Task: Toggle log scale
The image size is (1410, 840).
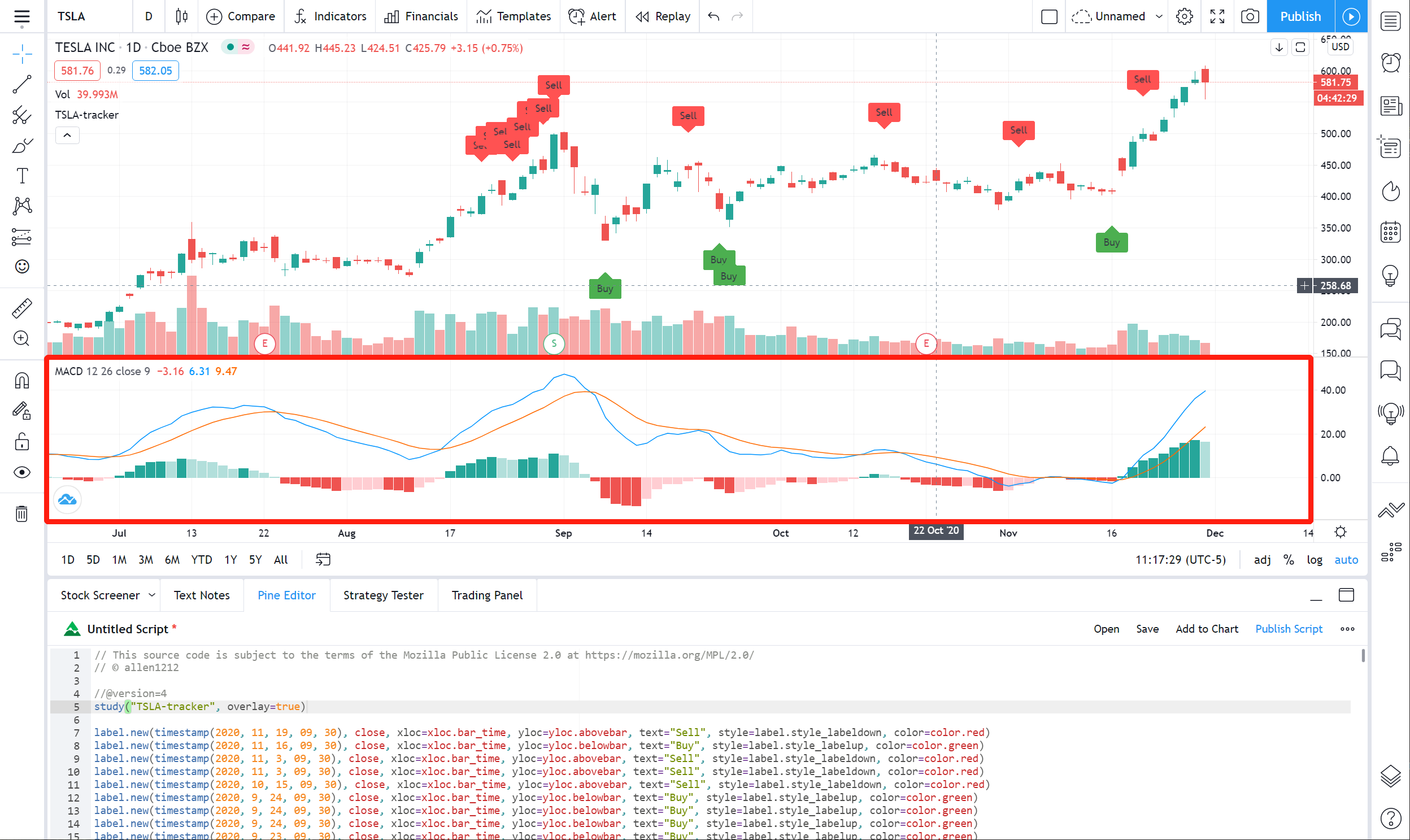Action: pyautogui.click(x=1314, y=560)
